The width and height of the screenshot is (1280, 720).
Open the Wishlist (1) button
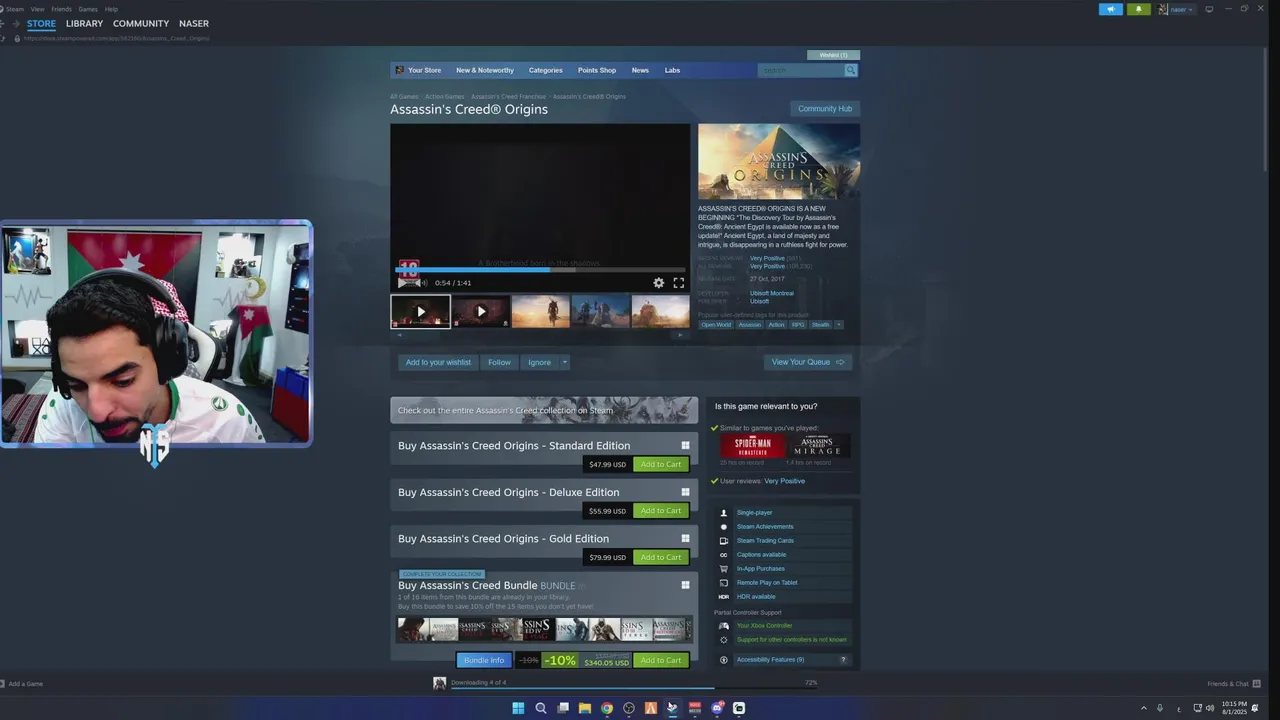click(x=833, y=55)
